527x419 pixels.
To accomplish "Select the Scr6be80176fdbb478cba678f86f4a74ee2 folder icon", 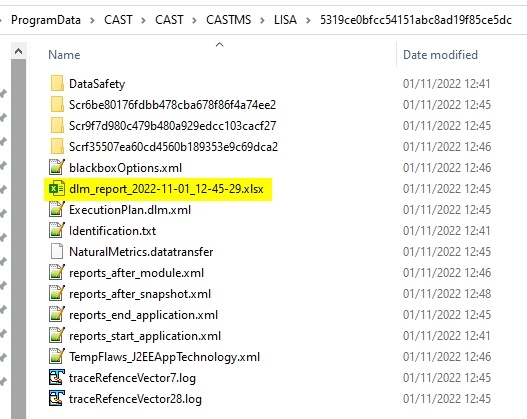I will pos(57,104).
